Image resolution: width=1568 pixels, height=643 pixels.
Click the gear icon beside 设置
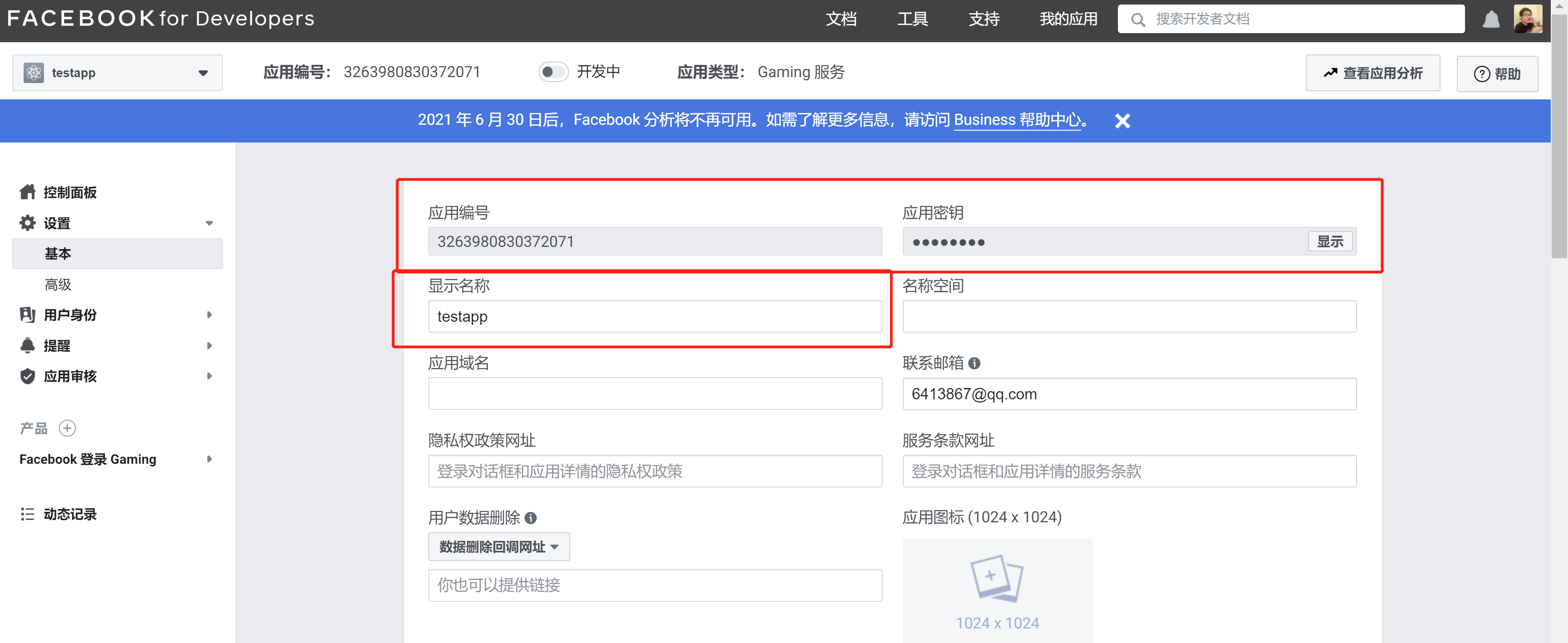coord(27,223)
